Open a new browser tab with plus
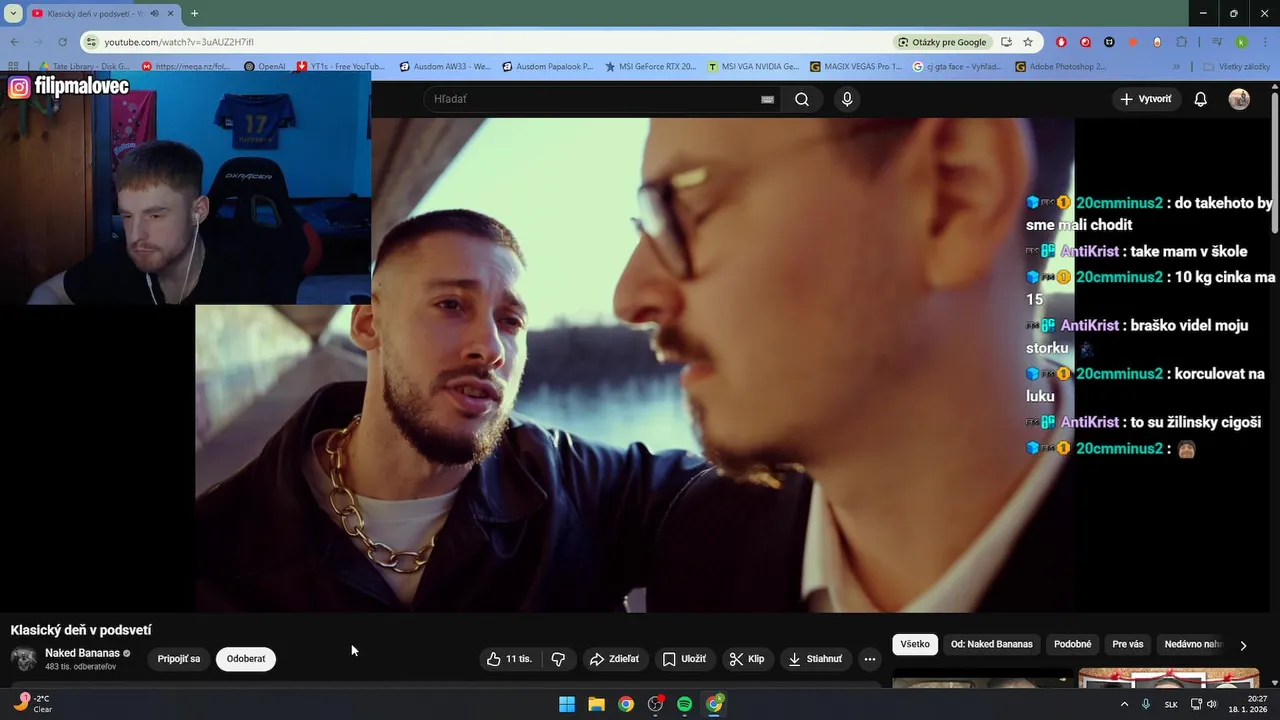This screenshot has height=720, width=1280. coord(194,13)
